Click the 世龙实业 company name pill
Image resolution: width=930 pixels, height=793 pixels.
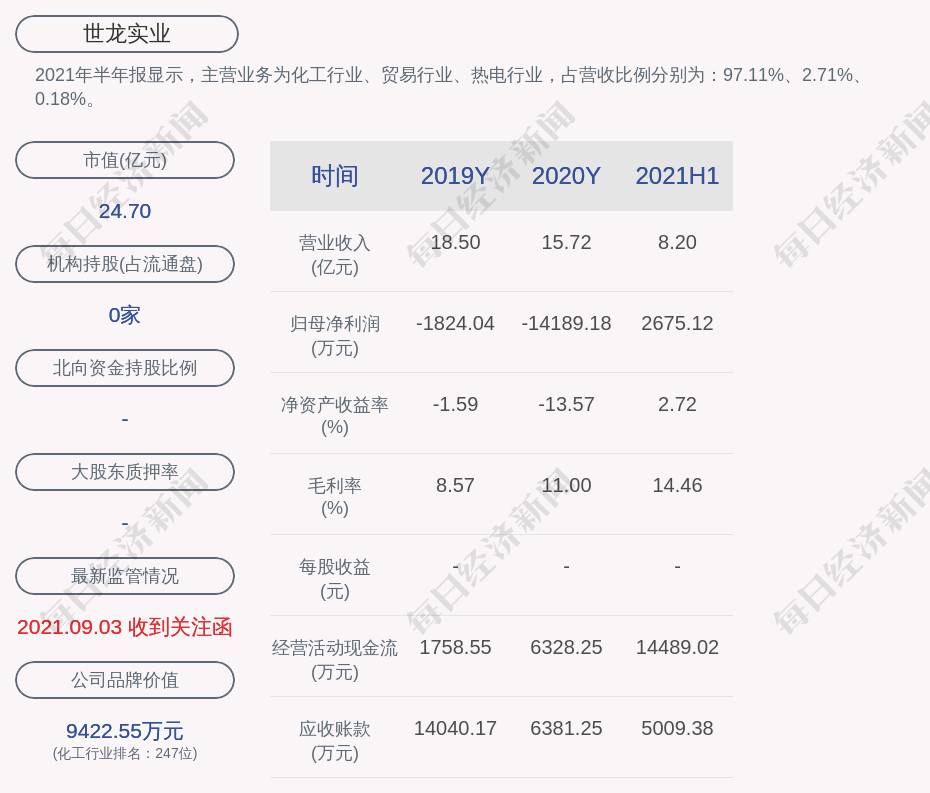coord(126,34)
